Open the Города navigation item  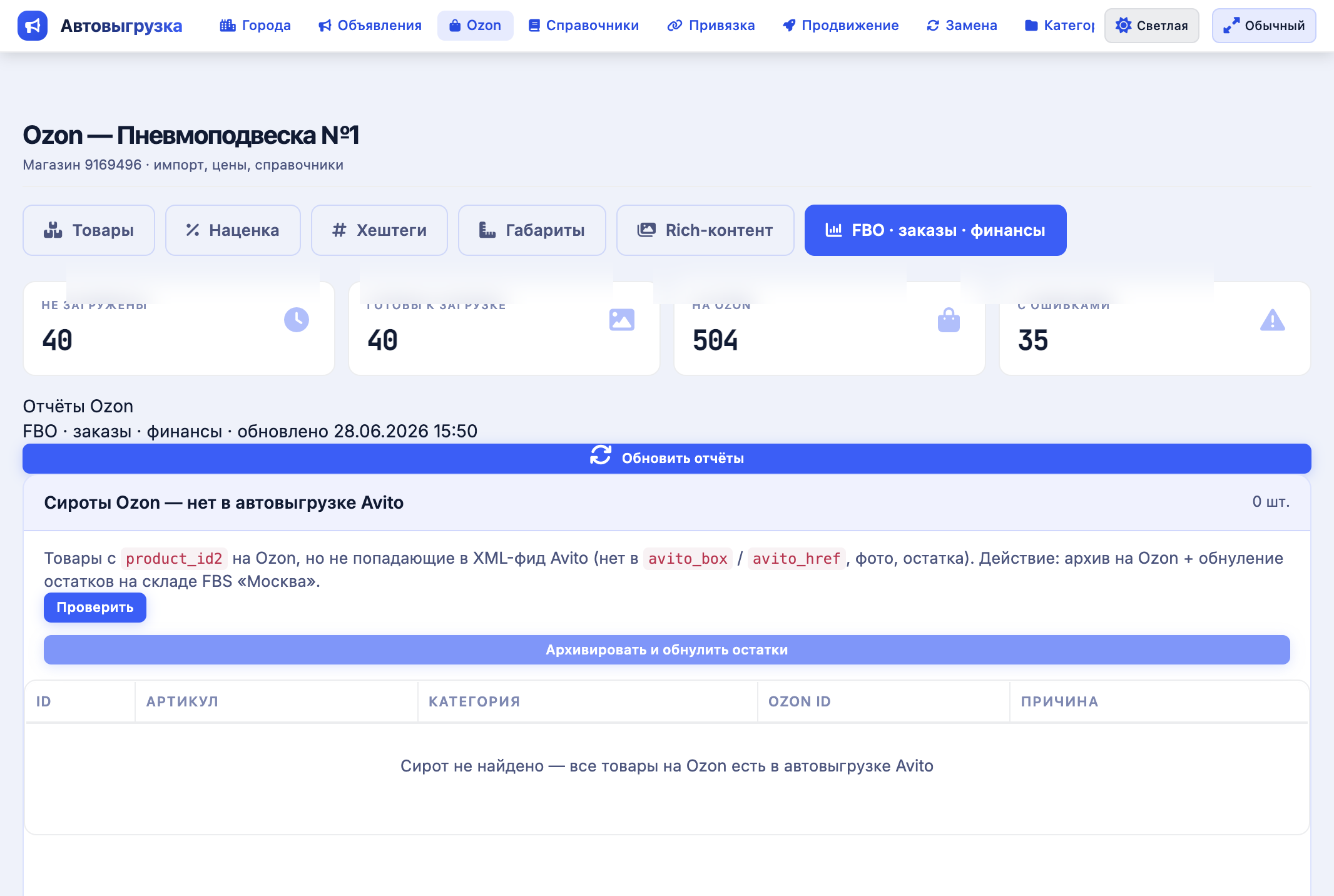point(255,26)
